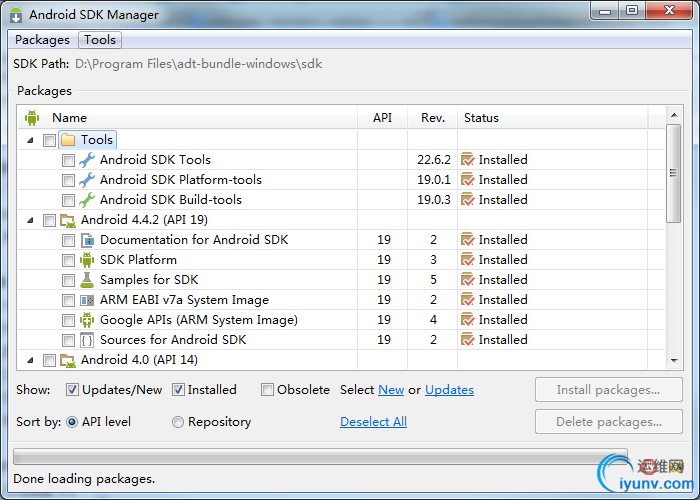The width and height of the screenshot is (700, 500).
Task: Click the Android SDK Manager title bar icon
Action: [x=16, y=15]
